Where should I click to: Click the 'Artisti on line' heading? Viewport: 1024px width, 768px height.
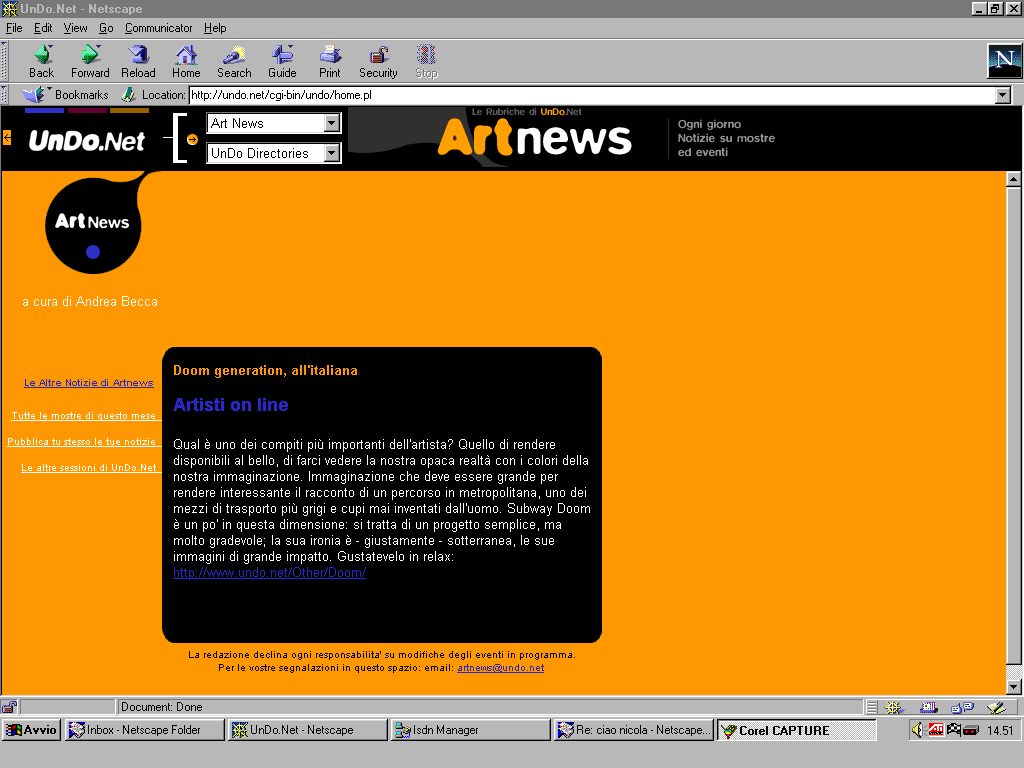[x=231, y=405]
